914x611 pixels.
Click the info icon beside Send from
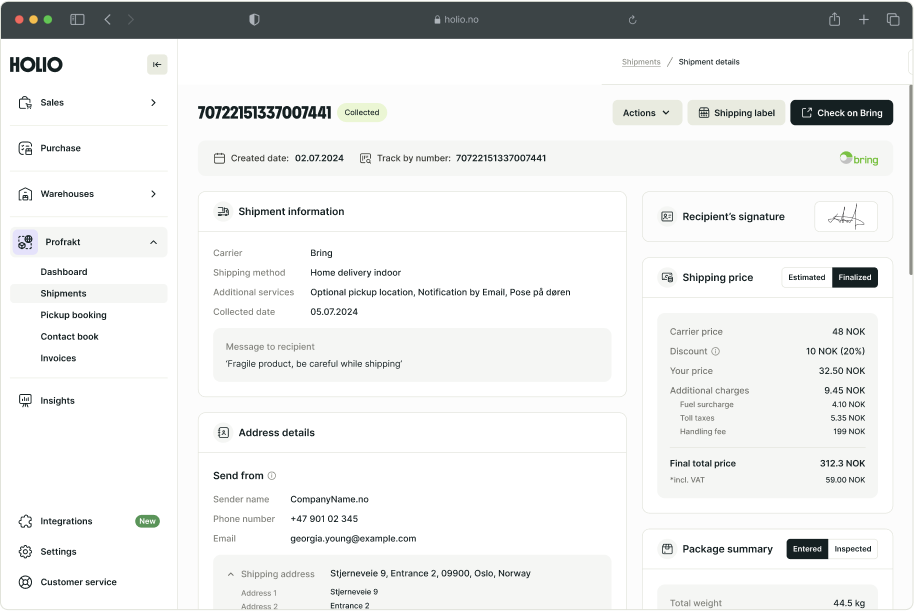pos(272,476)
